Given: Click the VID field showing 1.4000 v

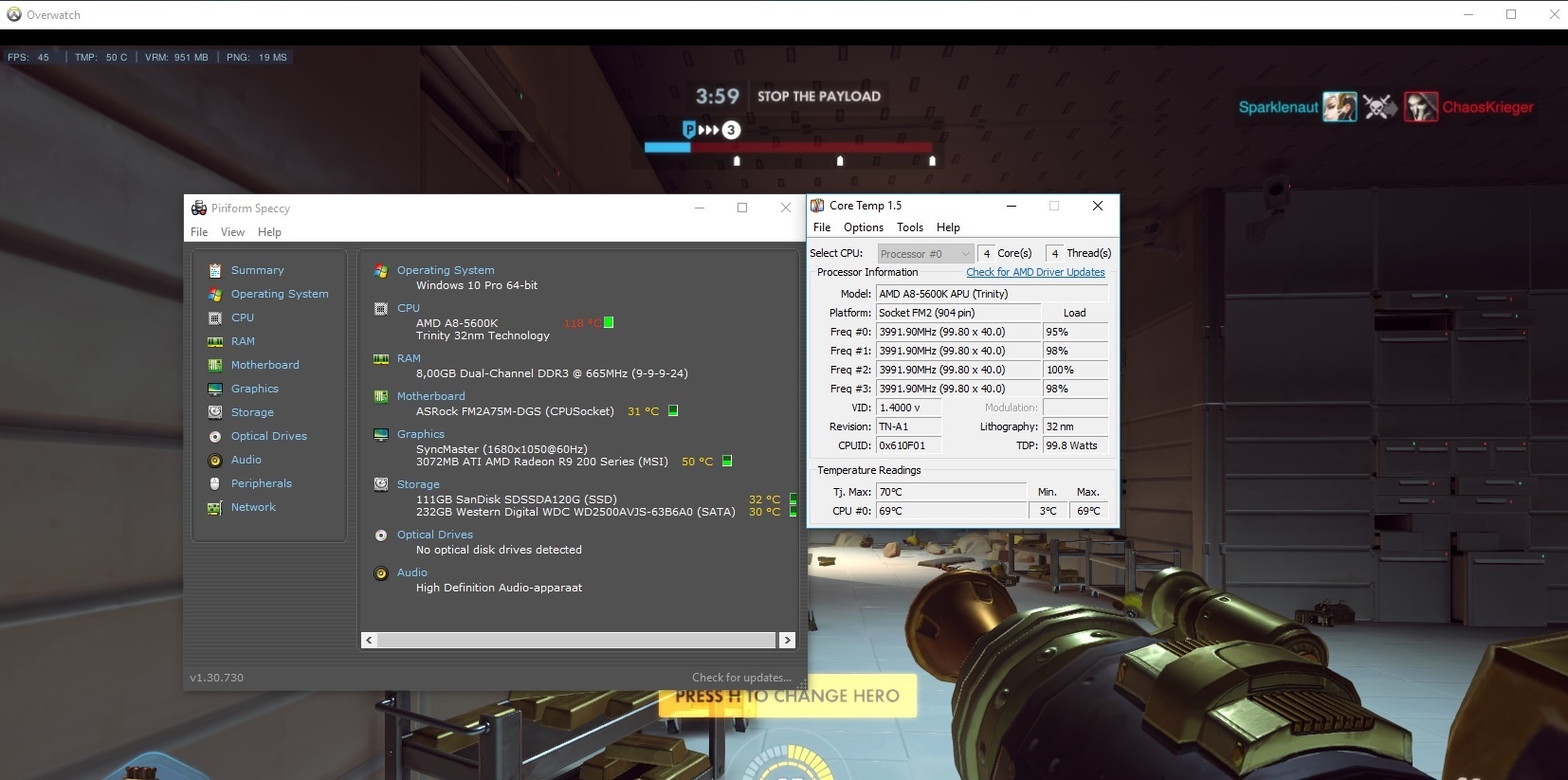Looking at the screenshot, I should (x=909, y=408).
